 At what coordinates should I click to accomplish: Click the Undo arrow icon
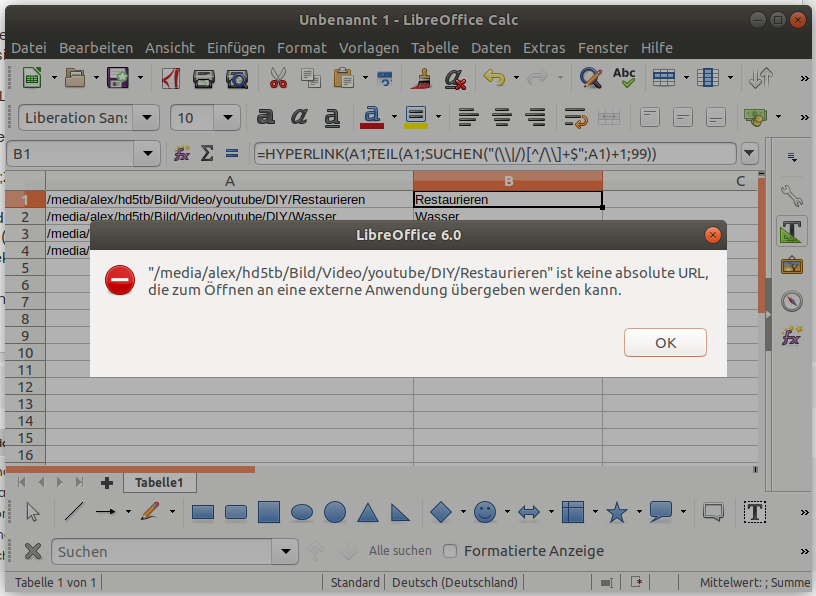pos(494,78)
